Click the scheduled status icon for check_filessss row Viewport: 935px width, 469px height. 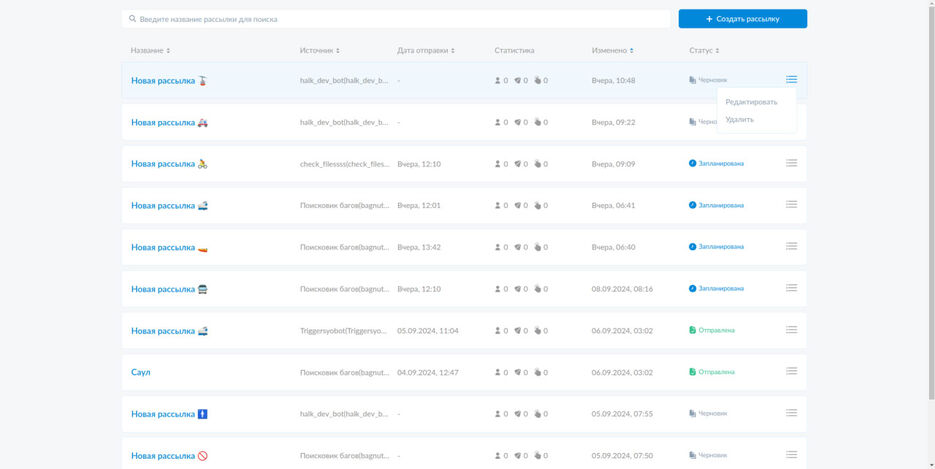pyautogui.click(x=692, y=163)
